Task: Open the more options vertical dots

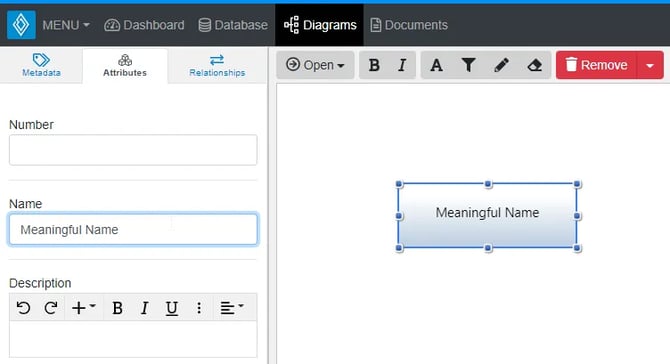Action: click(199, 308)
